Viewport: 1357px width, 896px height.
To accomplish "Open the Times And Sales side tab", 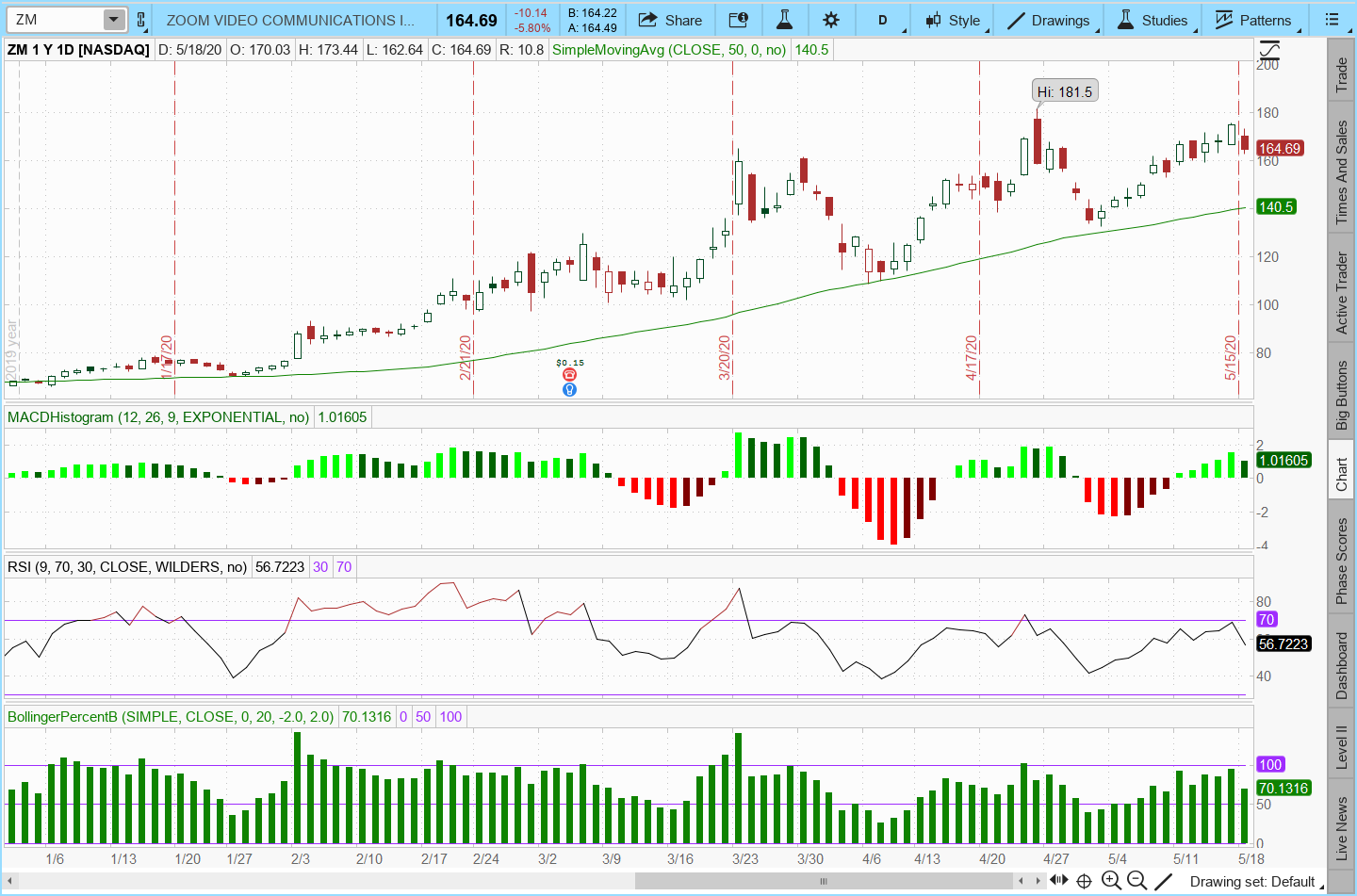I will [x=1342, y=172].
